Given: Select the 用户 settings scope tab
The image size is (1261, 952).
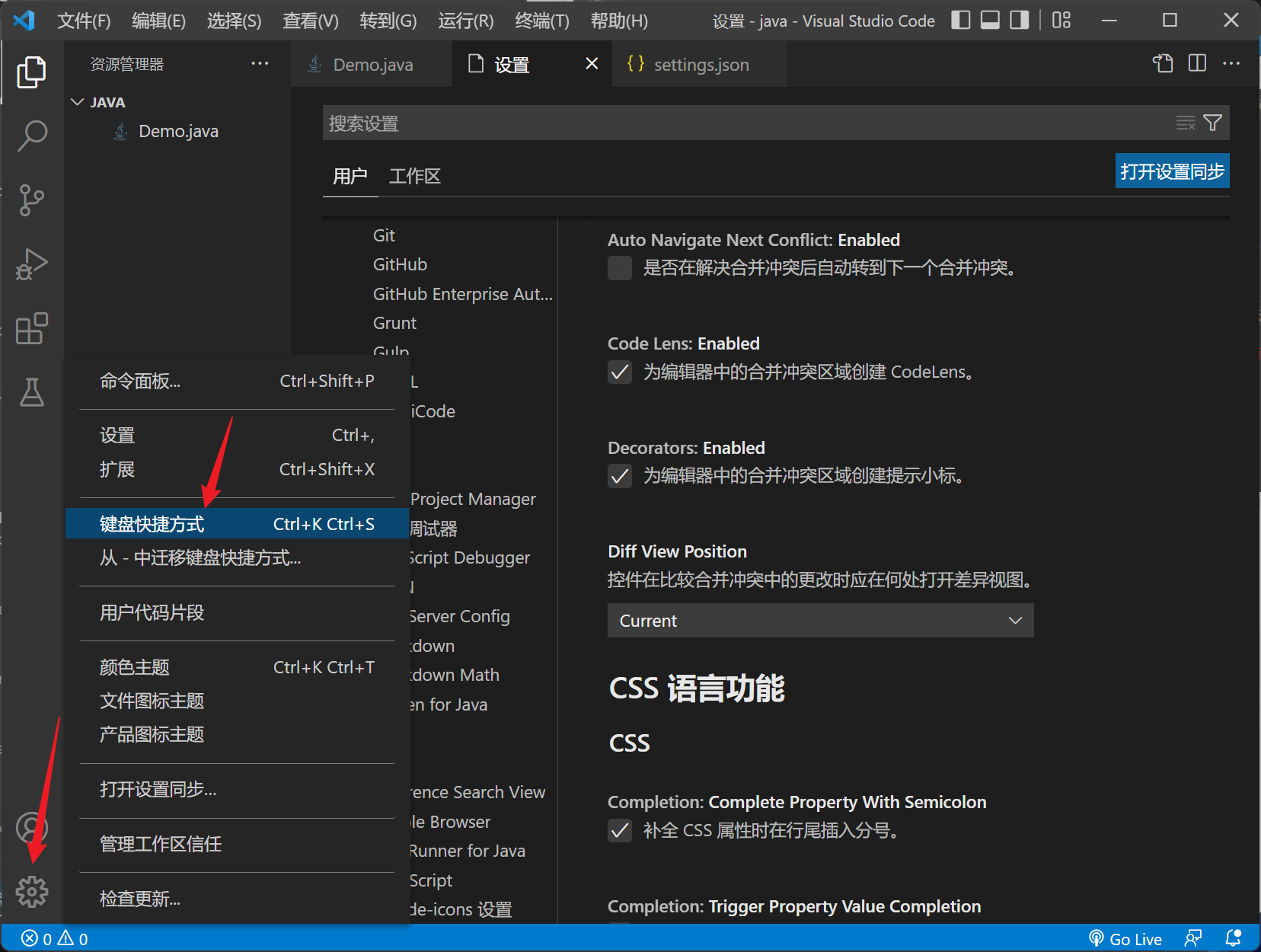Looking at the screenshot, I should click(x=350, y=176).
